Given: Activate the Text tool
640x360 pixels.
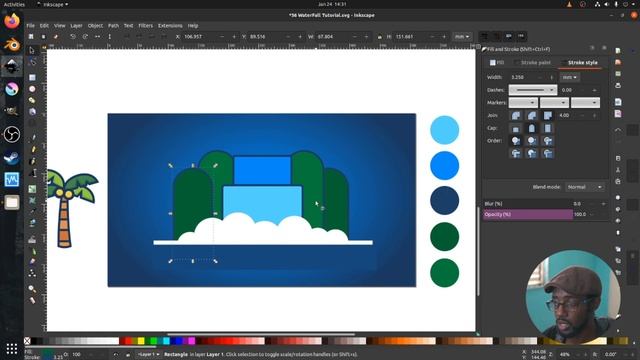Looking at the screenshot, I should [x=32, y=173].
